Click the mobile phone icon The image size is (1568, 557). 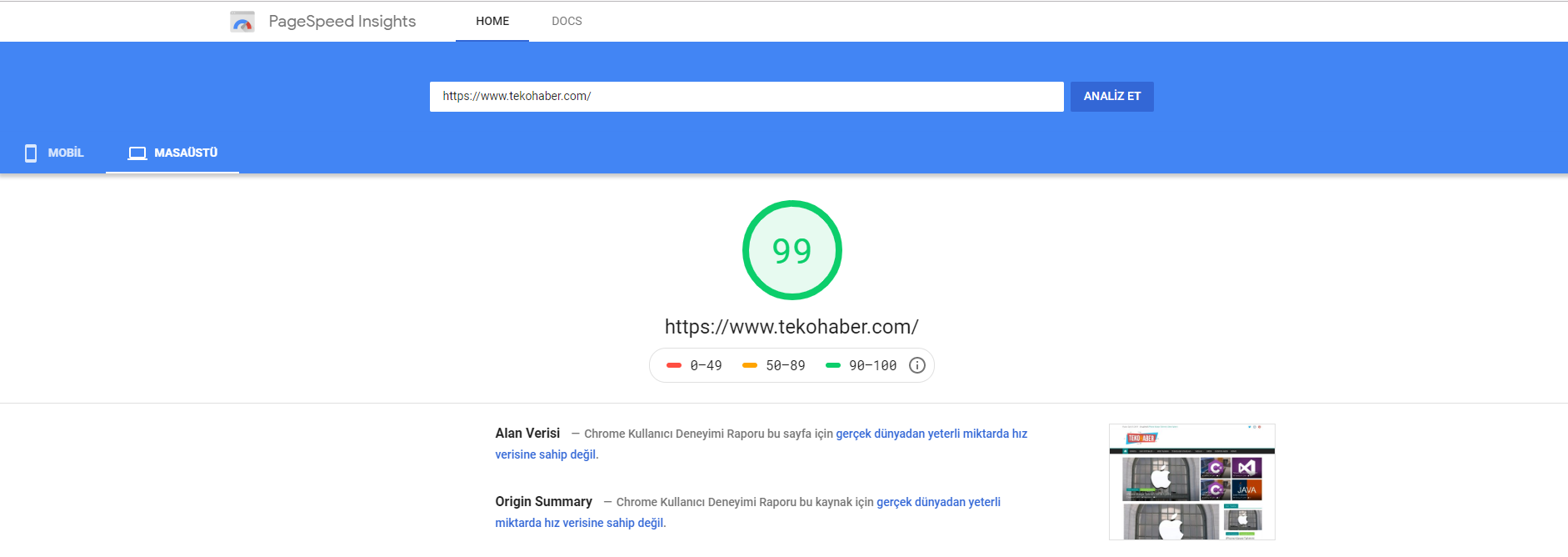(x=31, y=153)
